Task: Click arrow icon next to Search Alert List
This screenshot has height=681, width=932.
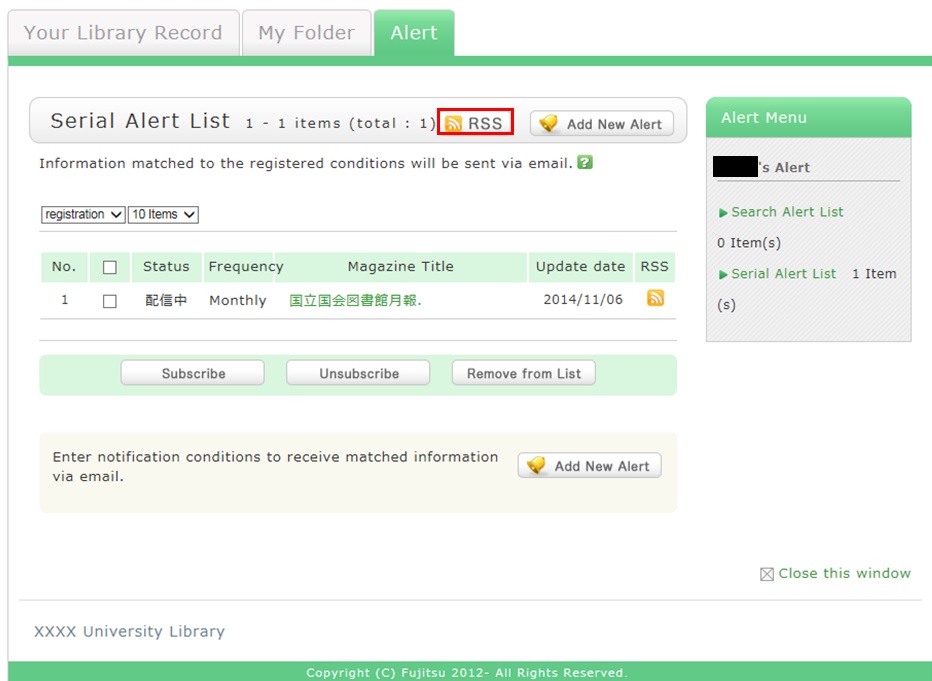Action: 723,213
